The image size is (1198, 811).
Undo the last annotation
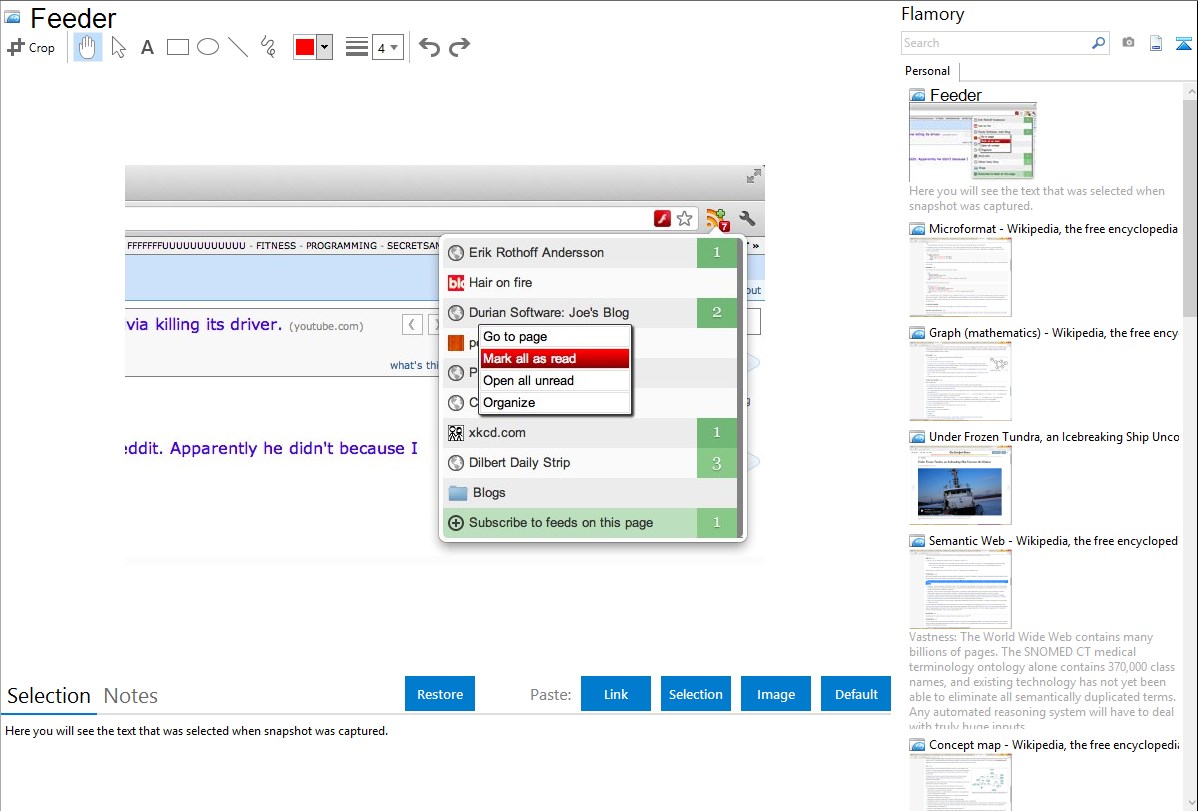pyautogui.click(x=429, y=47)
